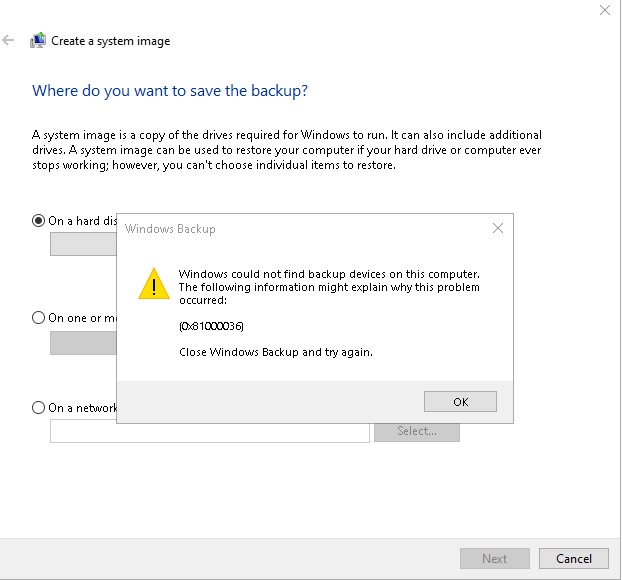The image size is (622, 580).
Task: Click the network location path field
Action: (209, 432)
